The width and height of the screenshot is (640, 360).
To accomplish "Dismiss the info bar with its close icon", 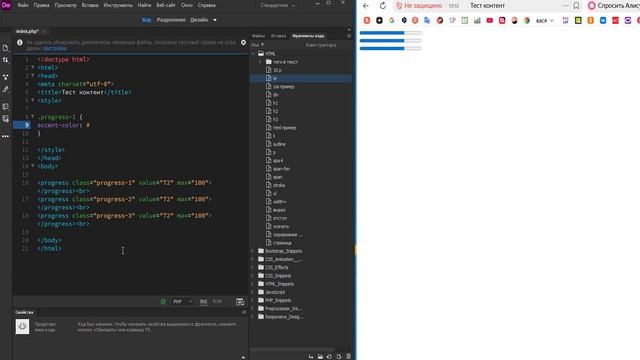I will [x=243, y=42].
